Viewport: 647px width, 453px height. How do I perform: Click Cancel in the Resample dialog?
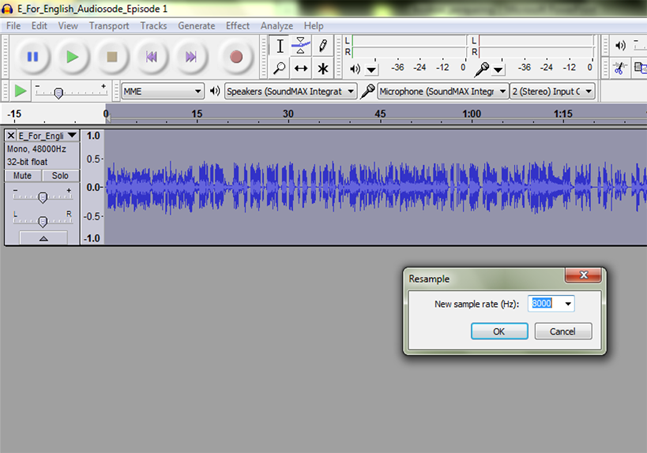[562, 331]
